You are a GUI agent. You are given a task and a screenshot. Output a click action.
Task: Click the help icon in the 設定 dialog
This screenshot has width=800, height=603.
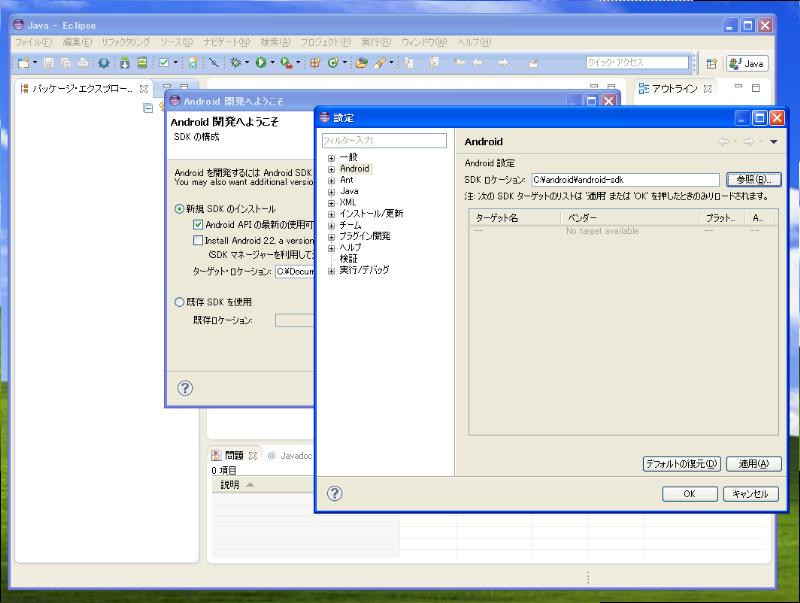click(335, 493)
